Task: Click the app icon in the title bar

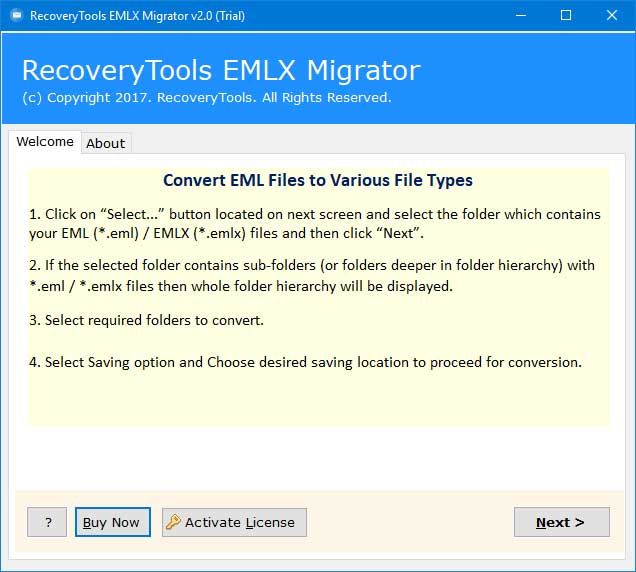Action: tap(17, 15)
